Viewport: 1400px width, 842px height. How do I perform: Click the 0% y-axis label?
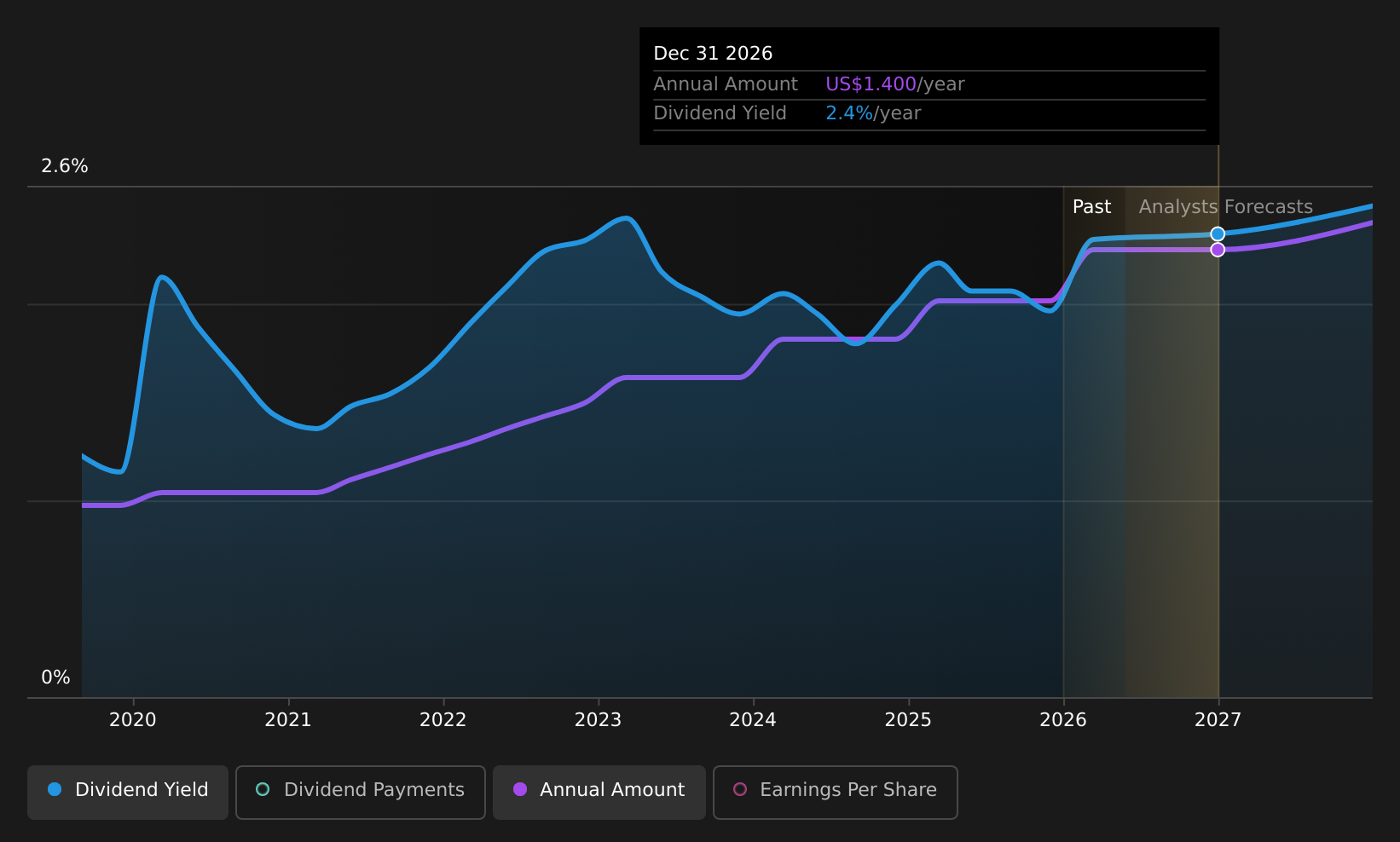[x=56, y=678]
